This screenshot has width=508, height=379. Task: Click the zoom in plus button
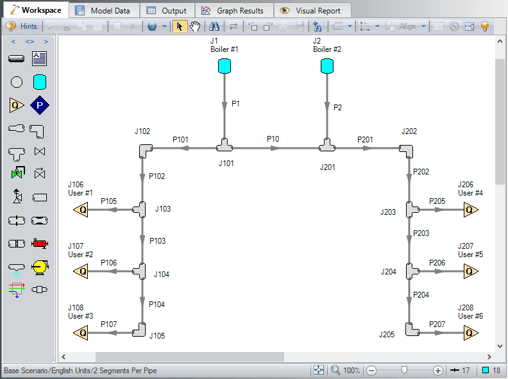pos(438,370)
